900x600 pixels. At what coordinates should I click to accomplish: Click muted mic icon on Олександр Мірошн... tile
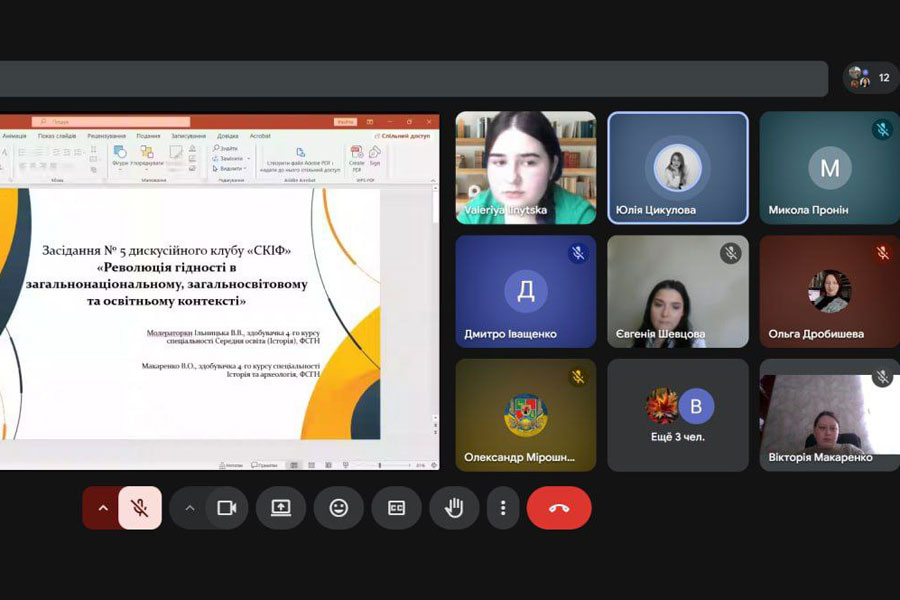coord(579,377)
